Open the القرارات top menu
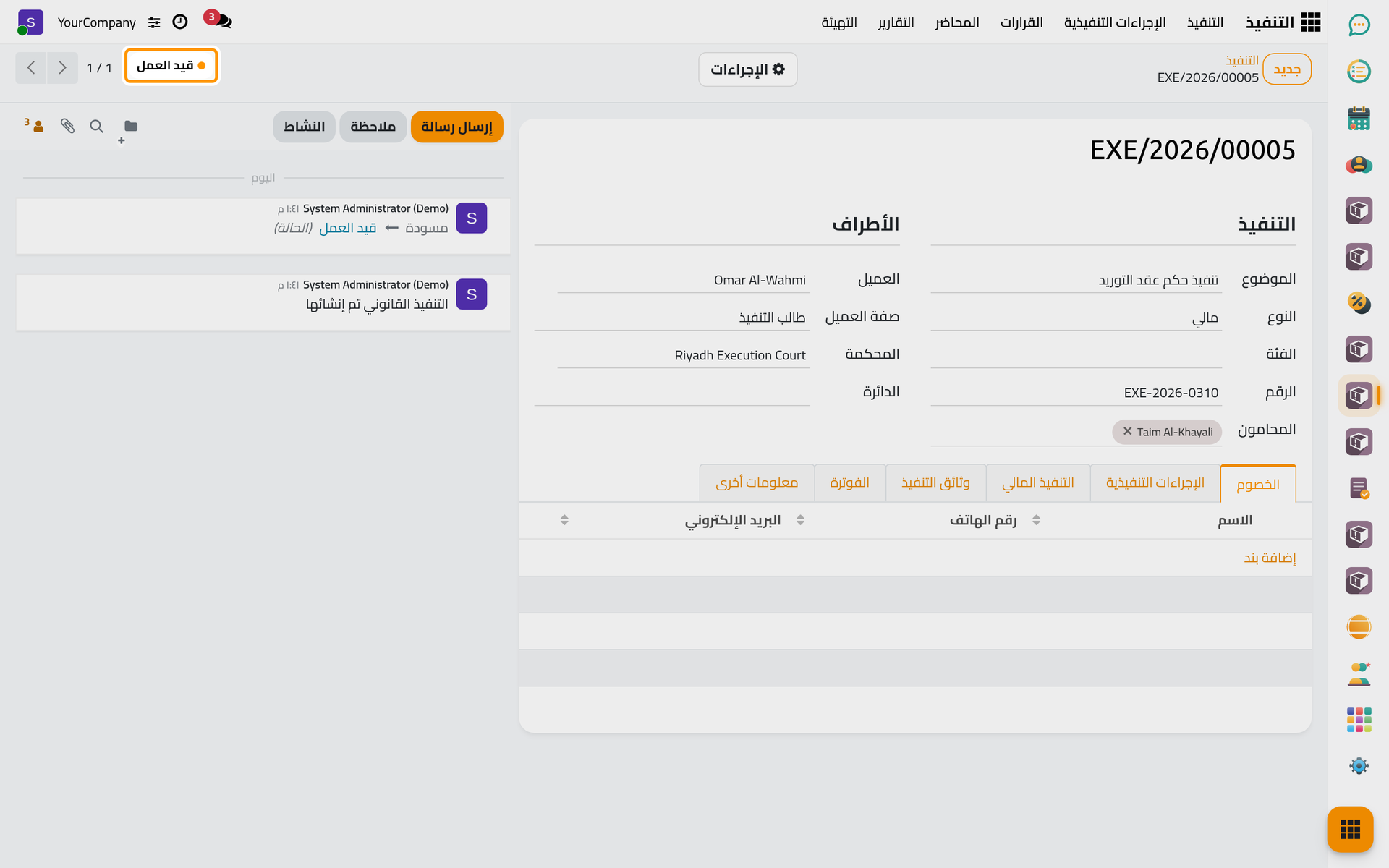 click(1021, 22)
